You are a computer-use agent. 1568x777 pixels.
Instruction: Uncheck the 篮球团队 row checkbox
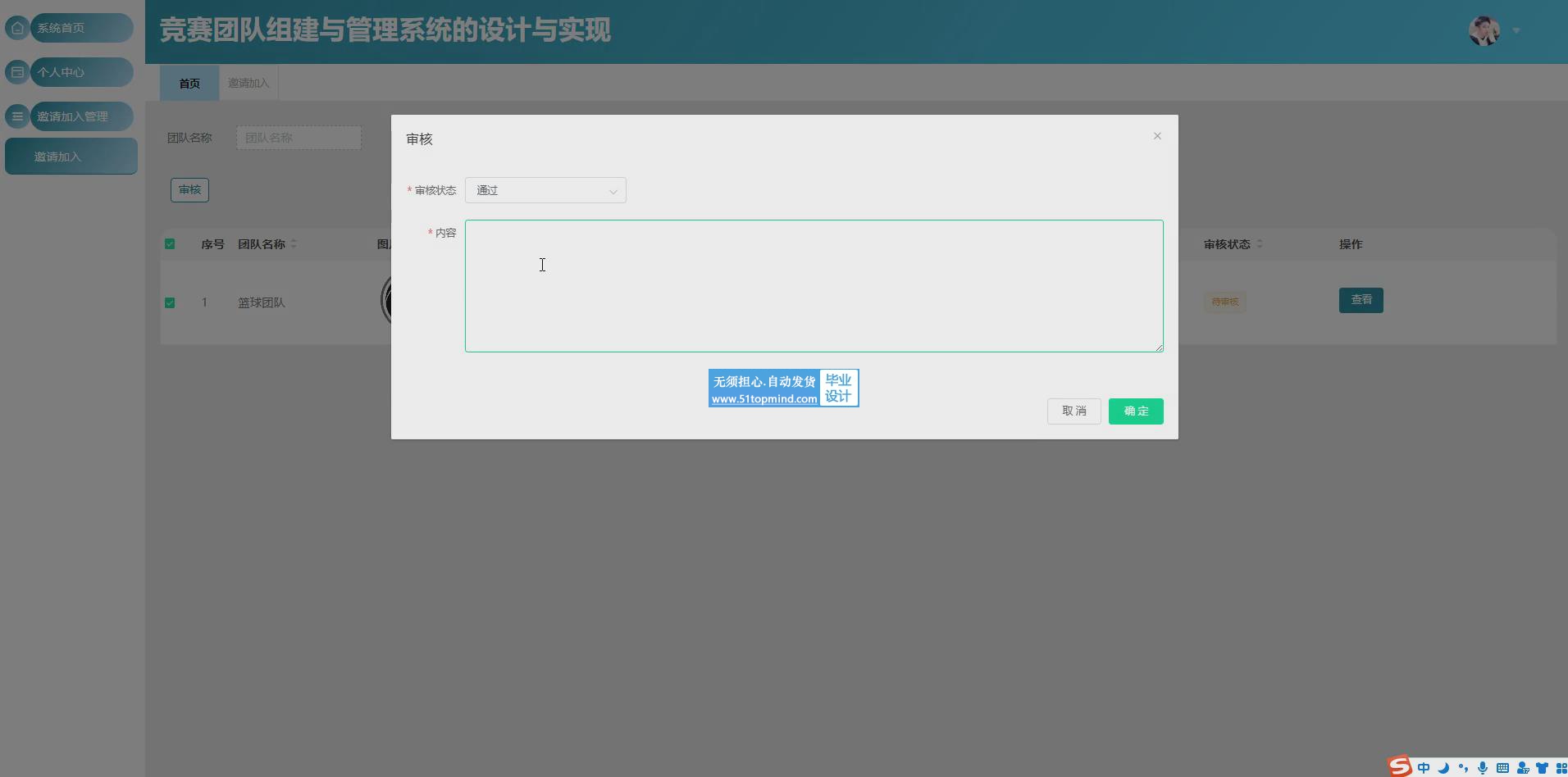click(x=170, y=302)
